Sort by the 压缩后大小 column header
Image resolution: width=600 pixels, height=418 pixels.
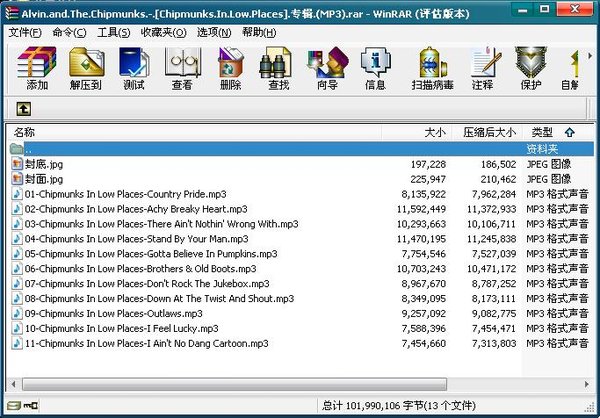coord(487,133)
